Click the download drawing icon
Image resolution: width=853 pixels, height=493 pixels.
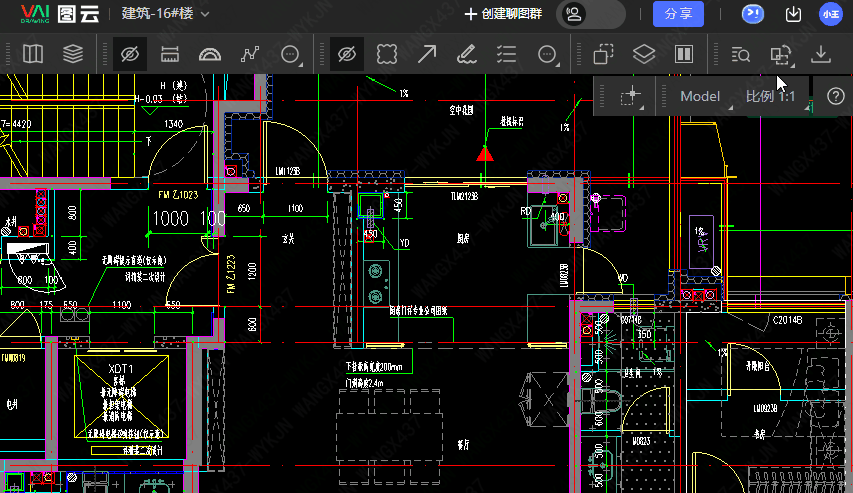821,54
